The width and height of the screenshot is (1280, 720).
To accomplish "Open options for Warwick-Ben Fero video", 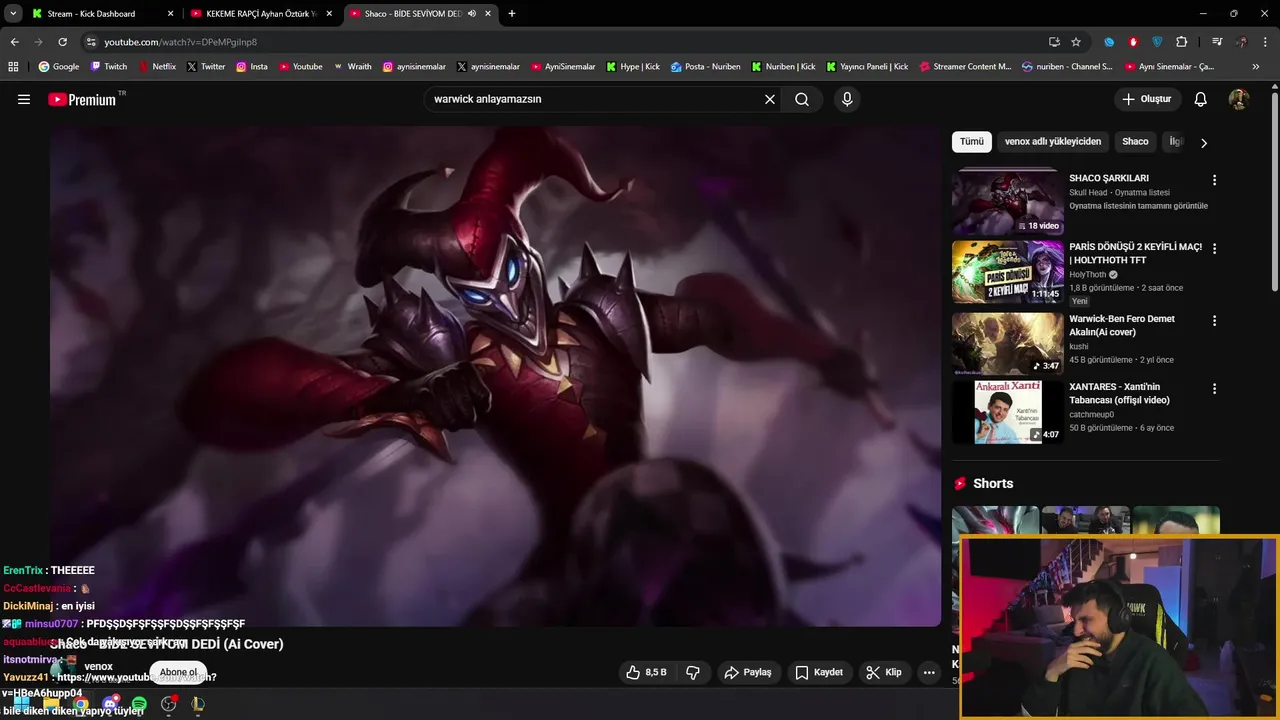I will tap(1214, 321).
